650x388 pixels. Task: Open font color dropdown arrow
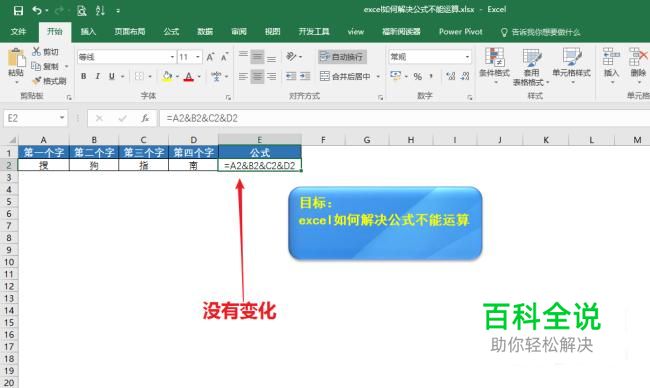point(199,77)
